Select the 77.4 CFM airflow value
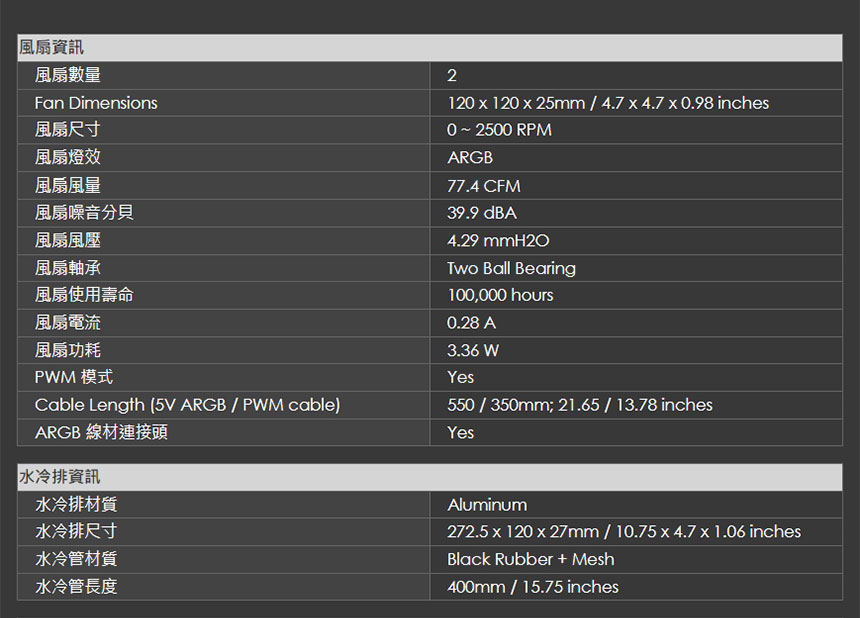This screenshot has width=860, height=618. pyautogui.click(x=484, y=186)
